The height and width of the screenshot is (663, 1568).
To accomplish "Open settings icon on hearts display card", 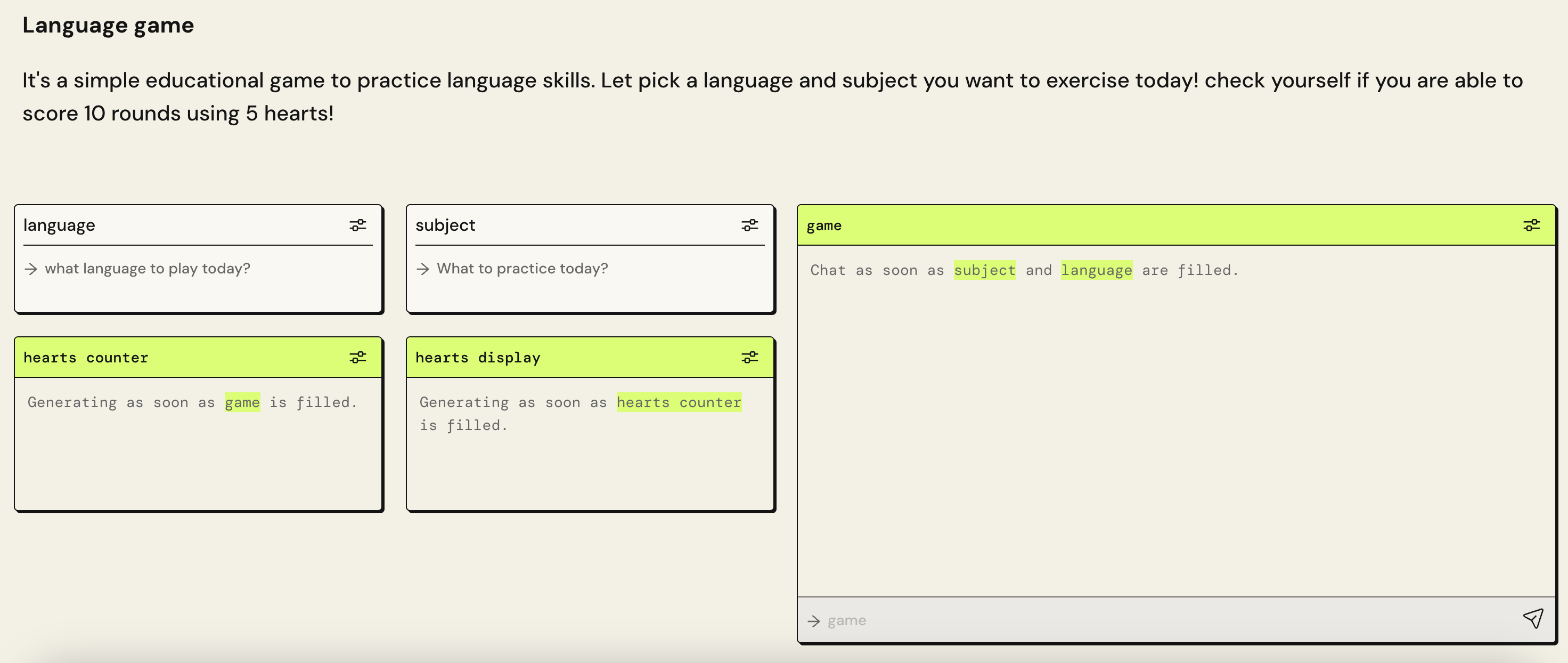I will (x=749, y=358).
